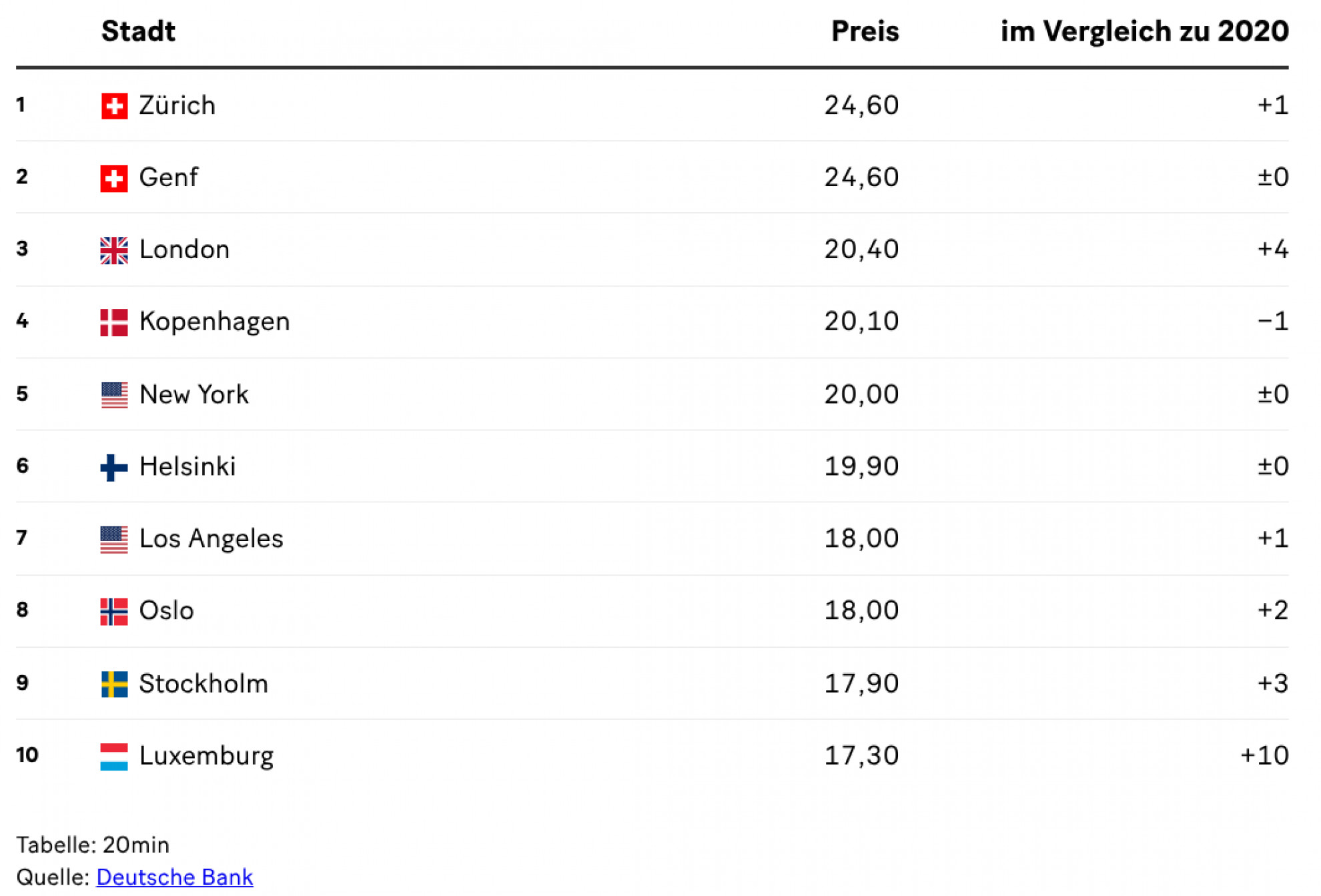Click the Swiss flag next to Zürich

[114, 105]
